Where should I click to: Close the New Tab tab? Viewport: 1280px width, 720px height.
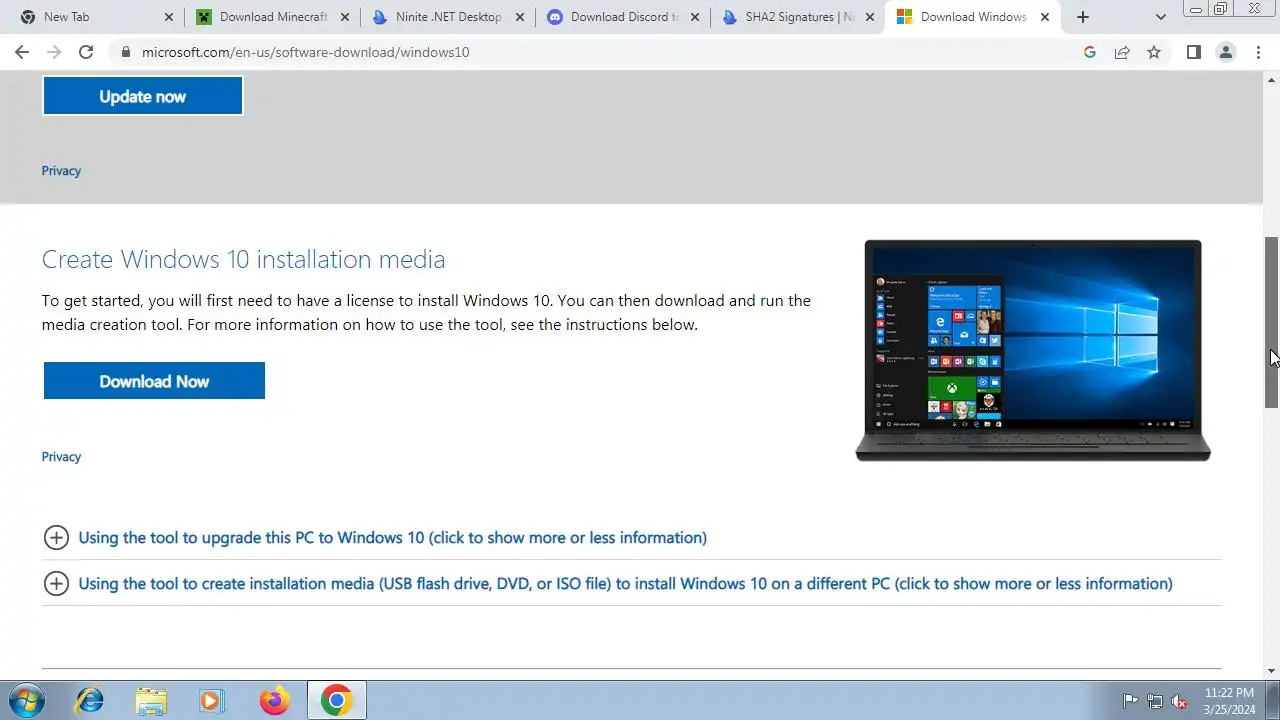coord(169,17)
